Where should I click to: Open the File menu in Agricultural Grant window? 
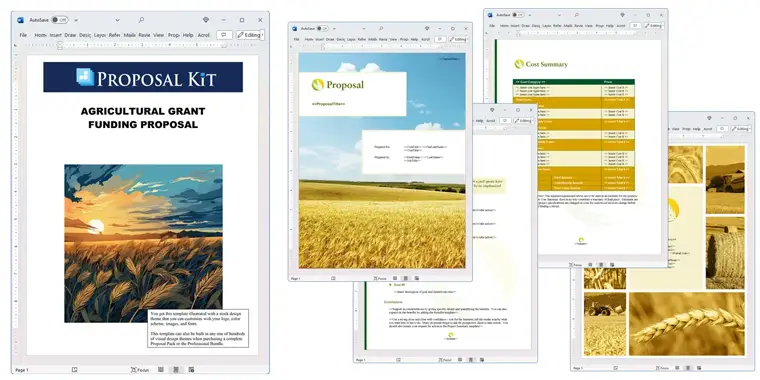23,35
